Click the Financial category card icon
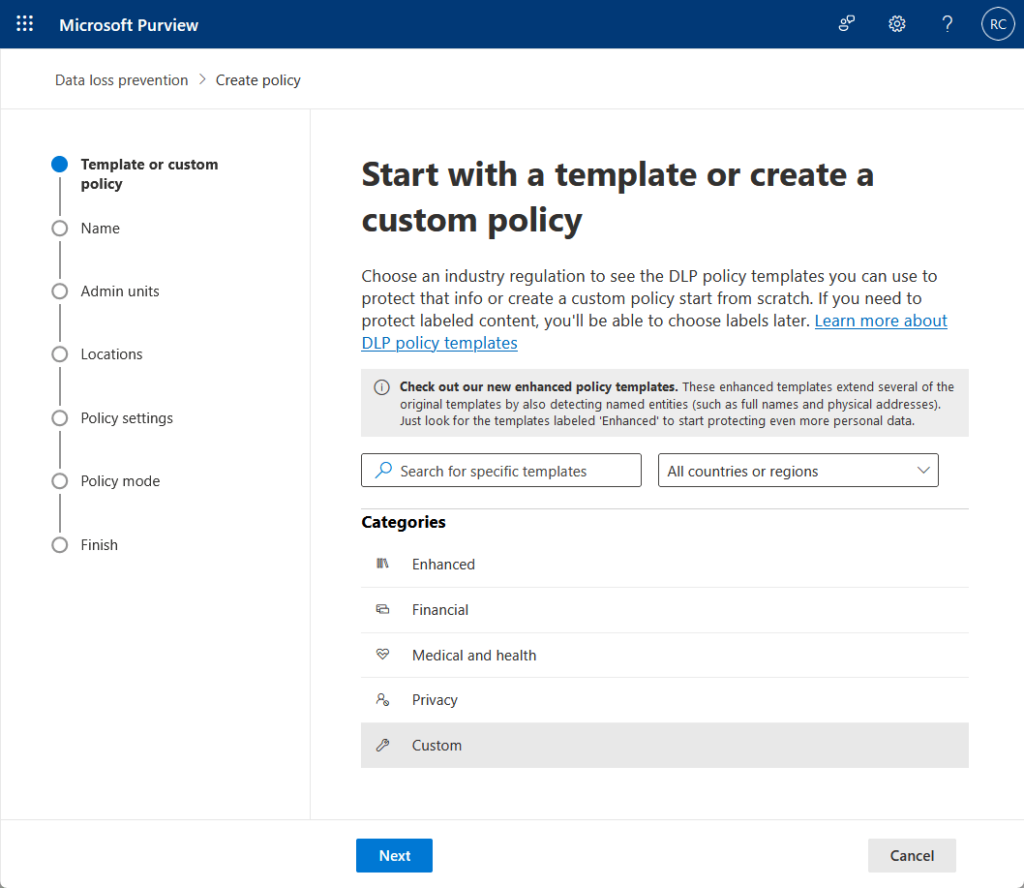Image resolution: width=1024 pixels, height=888 pixels. click(x=383, y=609)
